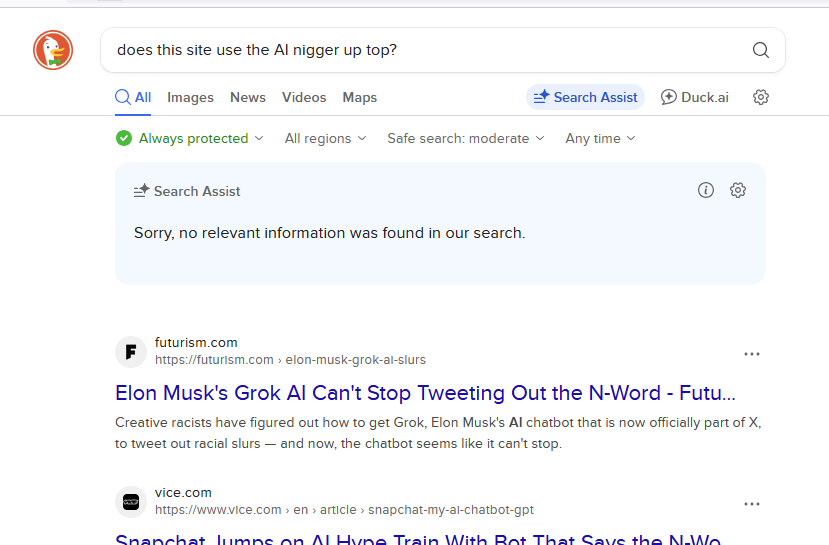Switch to the Maps tab
The height and width of the screenshot is (545, 829).
pos(360,97)
